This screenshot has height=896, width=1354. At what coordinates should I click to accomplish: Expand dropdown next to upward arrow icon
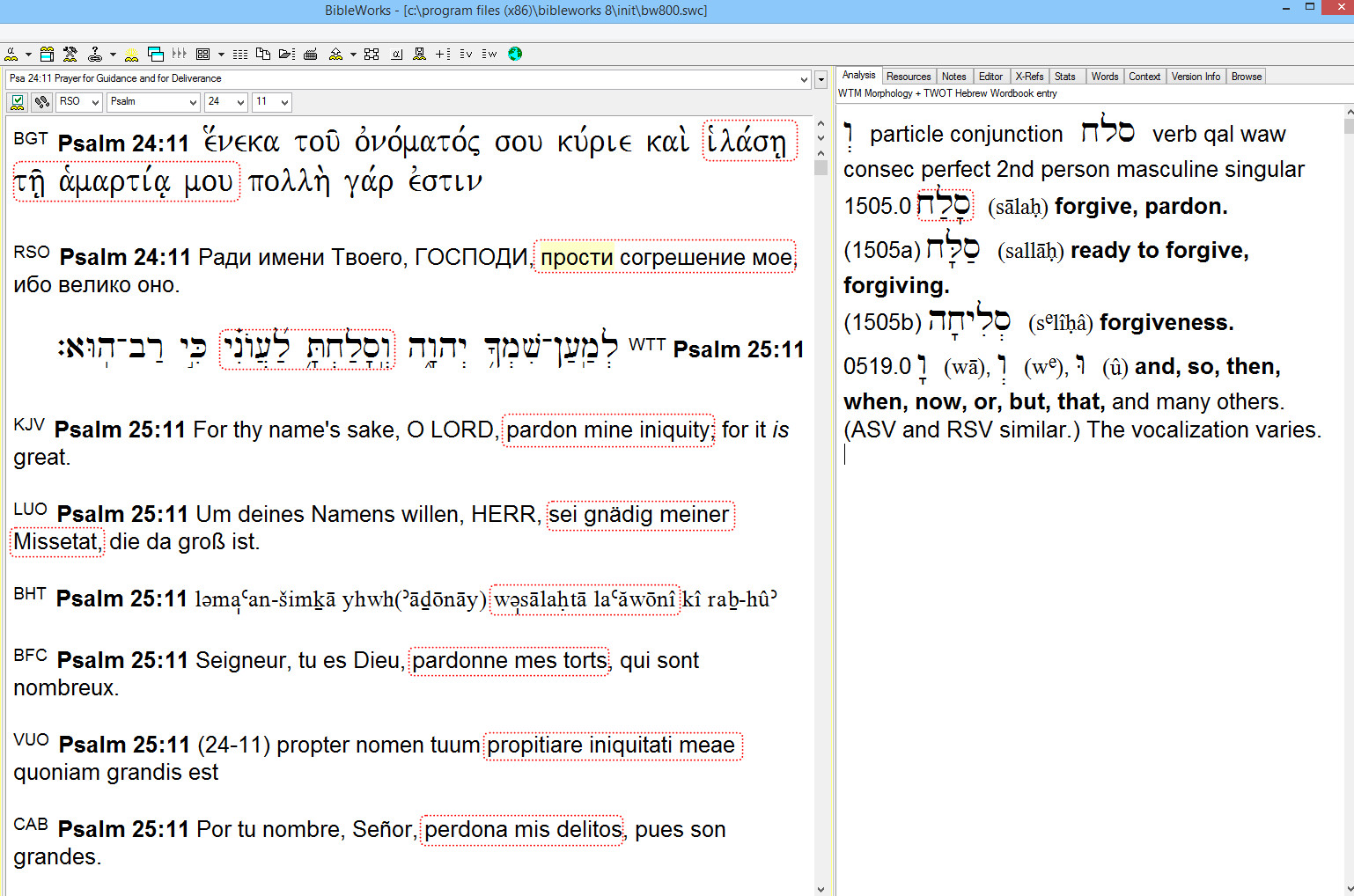353,55
